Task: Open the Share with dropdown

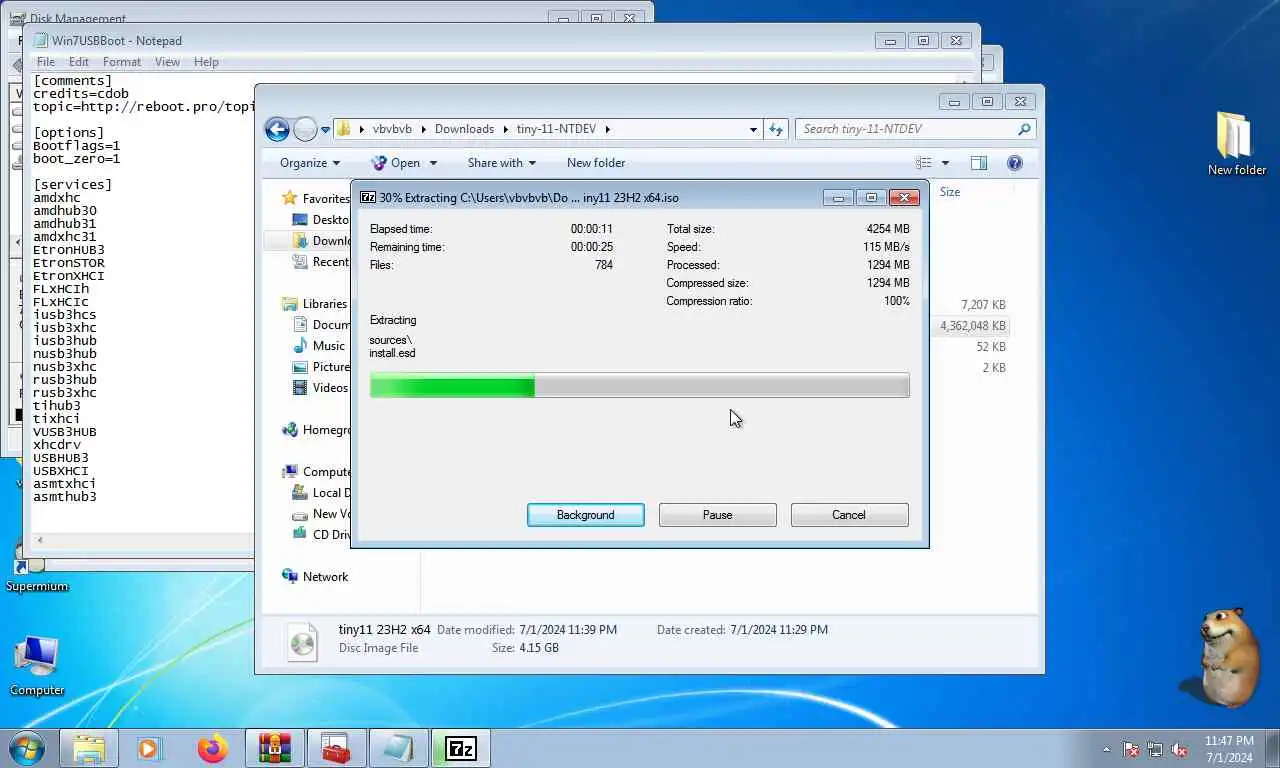Action: point(501,163)
